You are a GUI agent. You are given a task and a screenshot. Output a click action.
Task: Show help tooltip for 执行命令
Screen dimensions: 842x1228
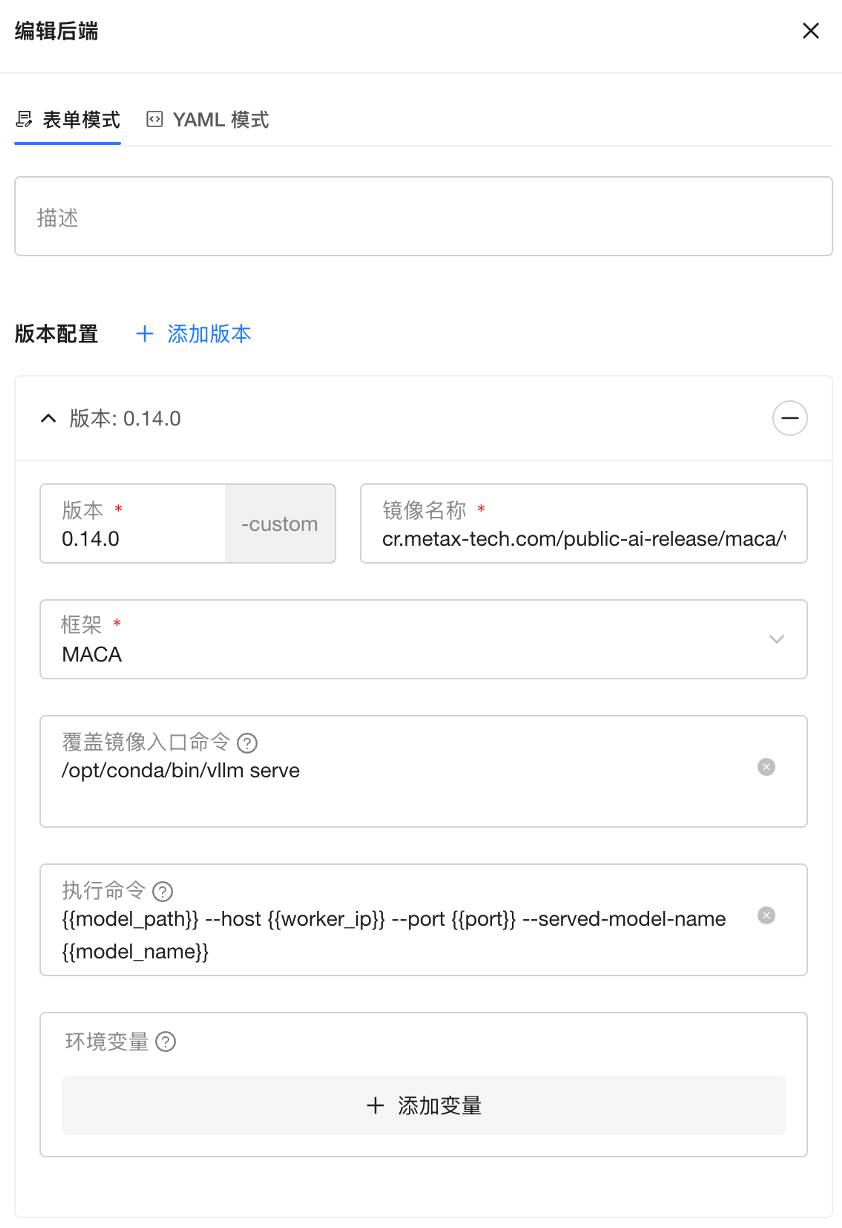163,891
